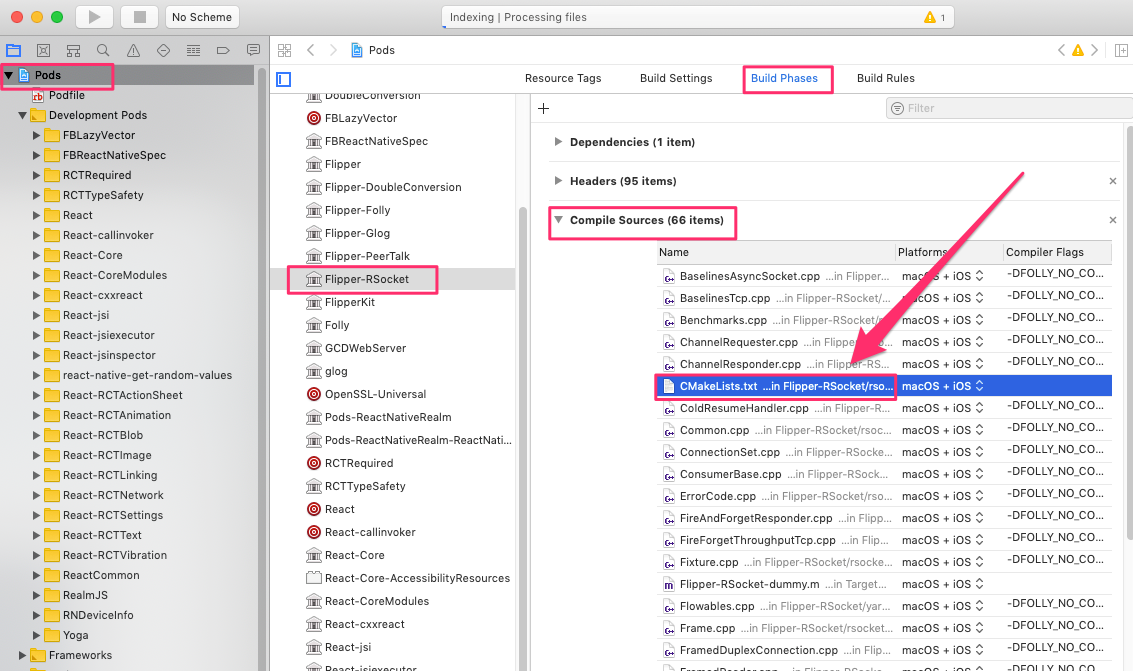This screenshot has height=671, width=1133.
Task: Click the plus to add build phase
Action: pyautogui.click(x=543, y=108)
